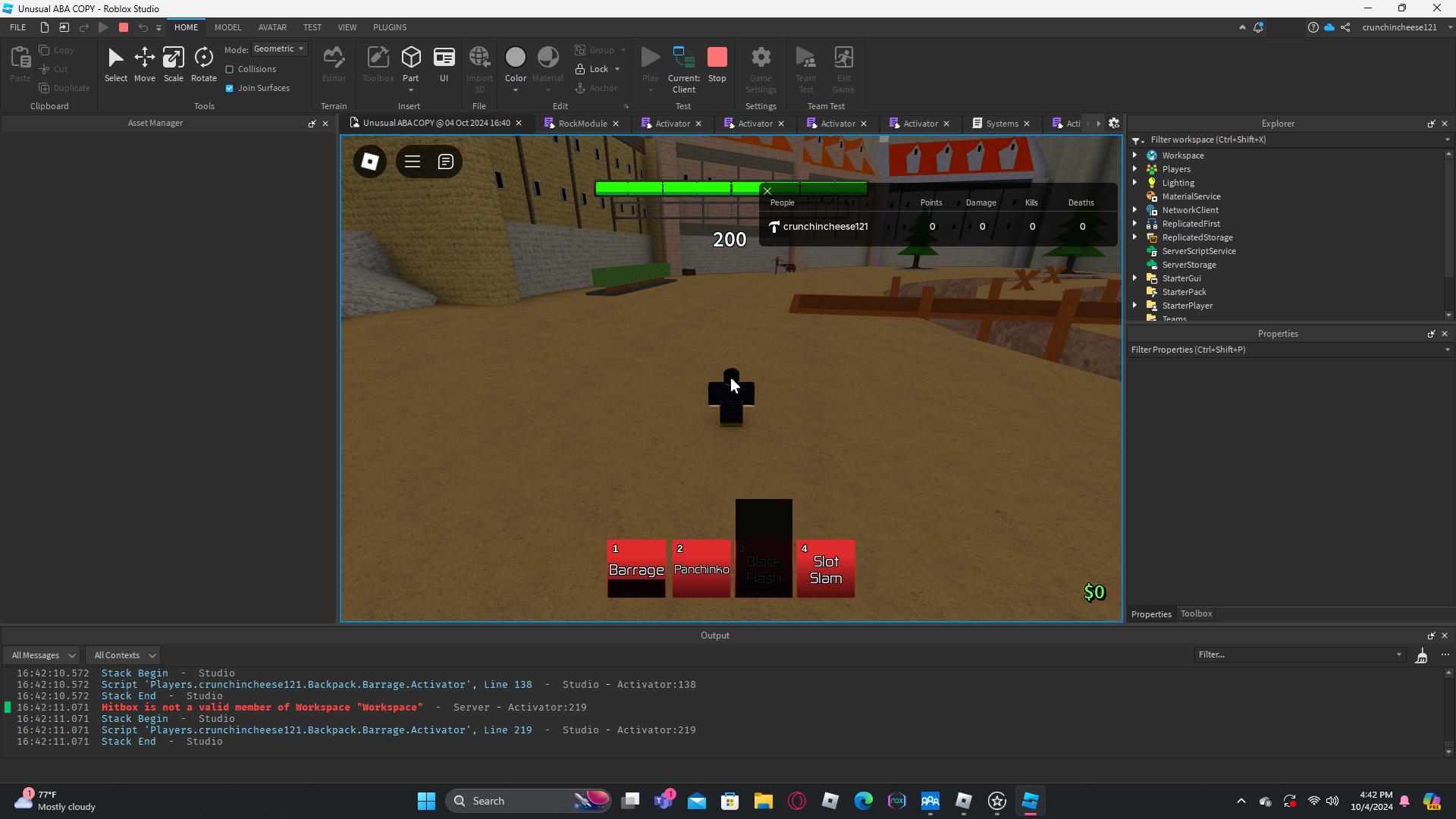Open the Roblox menu in game viewport
The image size is (1456, 819).
pyautogui.click(x=370, y=162)
